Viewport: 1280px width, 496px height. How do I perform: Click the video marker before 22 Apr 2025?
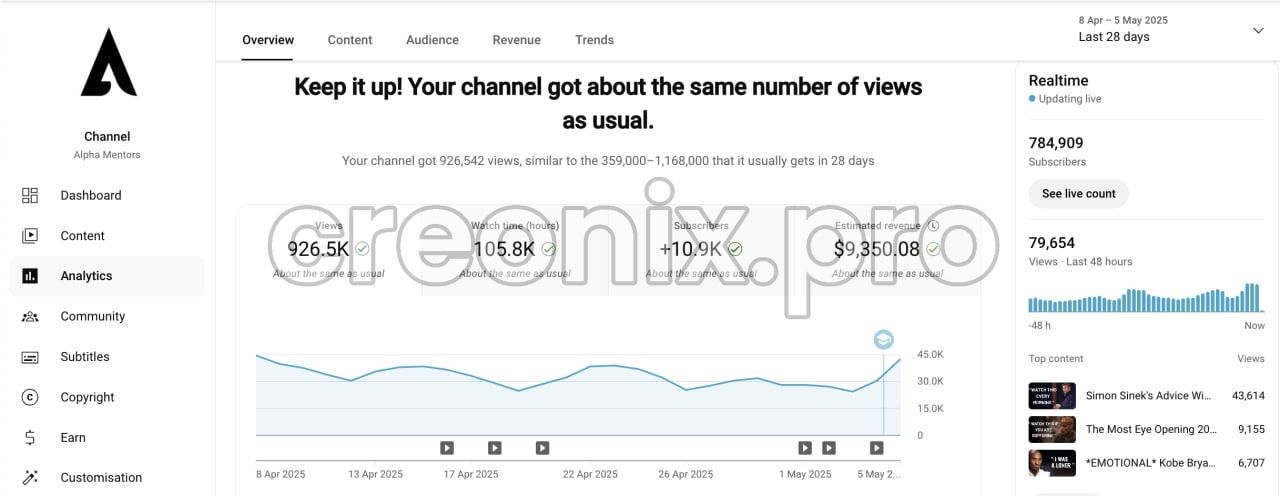(542, 448)
